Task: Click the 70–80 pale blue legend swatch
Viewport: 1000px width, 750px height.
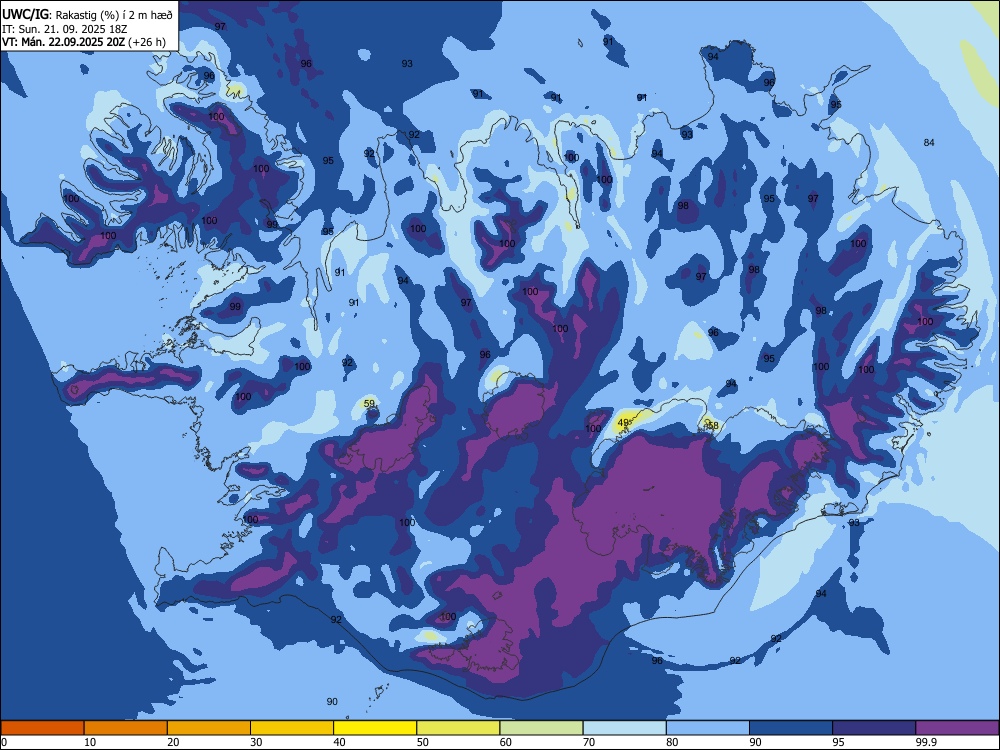Action: coord(624,728)
